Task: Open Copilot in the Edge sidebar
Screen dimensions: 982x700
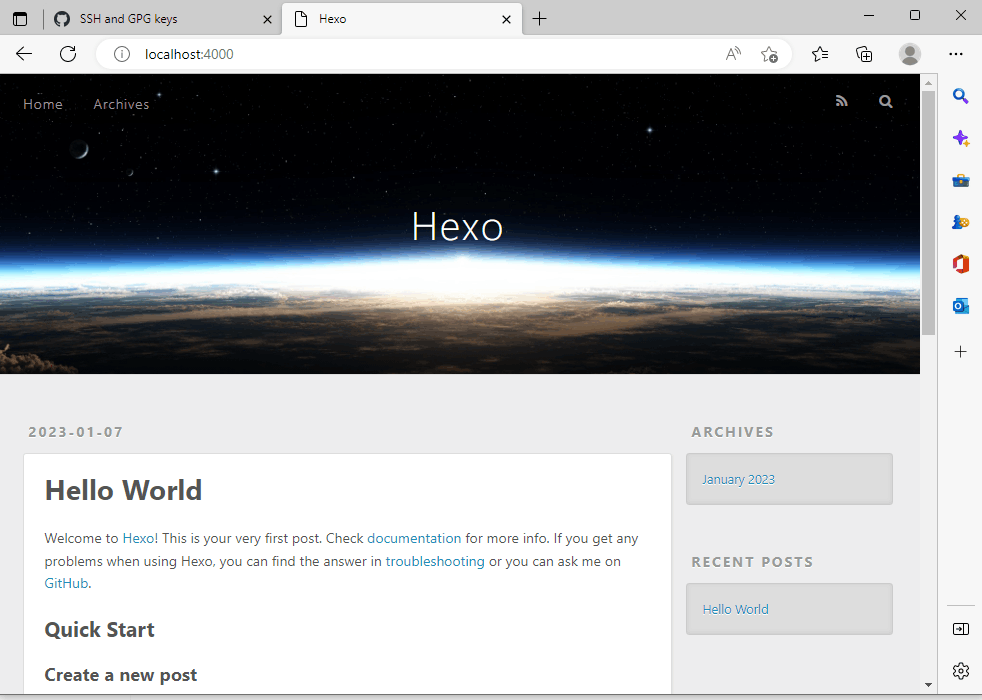Action: [961, 138]
